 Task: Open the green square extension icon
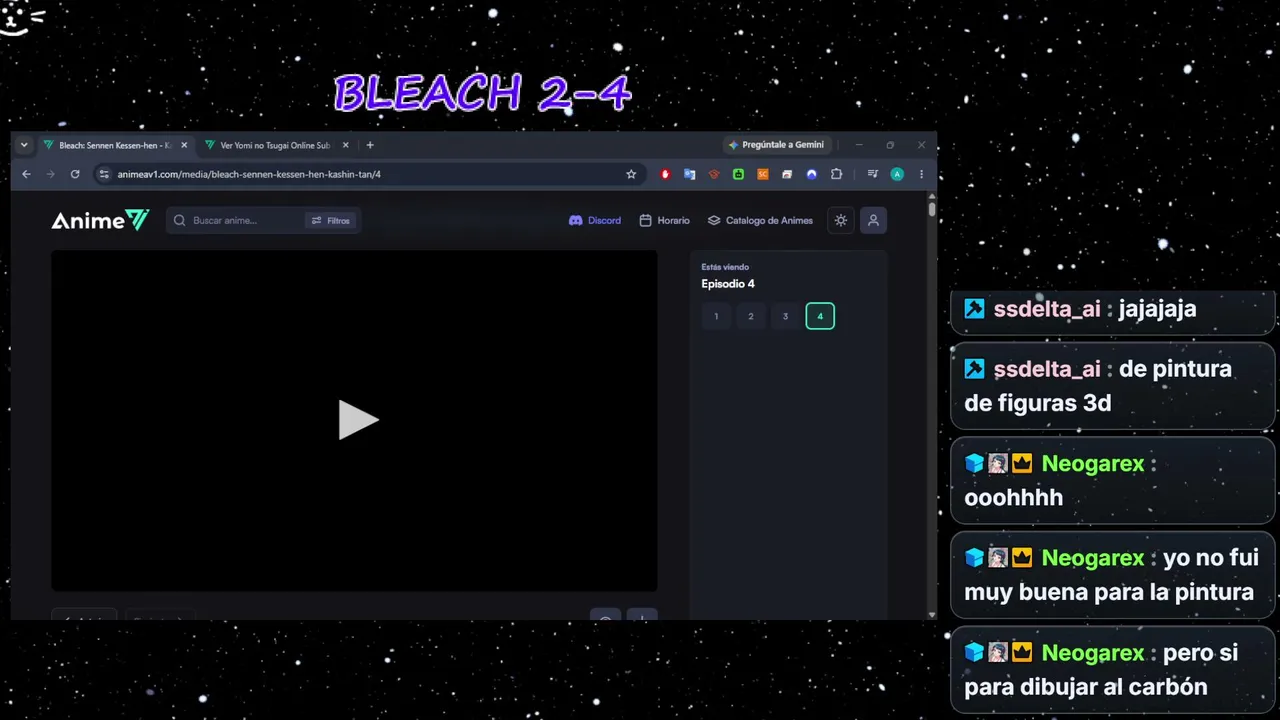pos(738,174)
